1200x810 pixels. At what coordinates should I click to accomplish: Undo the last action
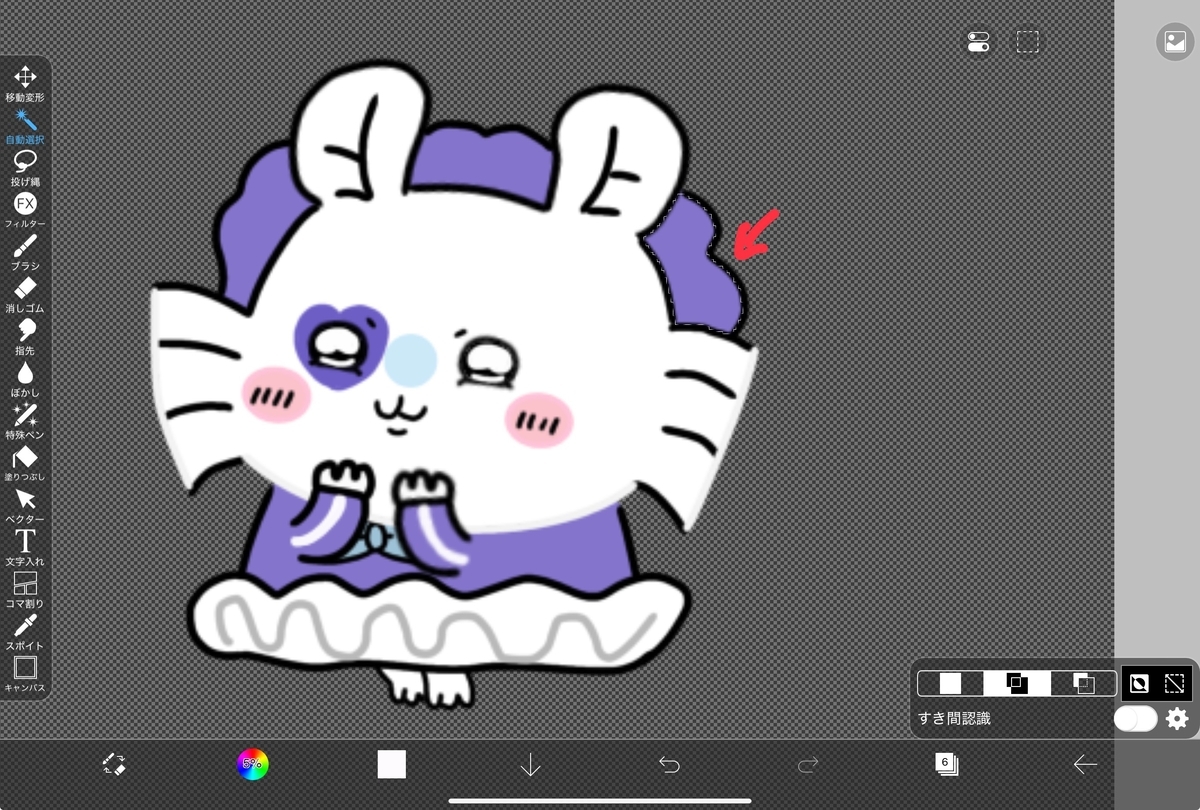(x=669, y=765)
